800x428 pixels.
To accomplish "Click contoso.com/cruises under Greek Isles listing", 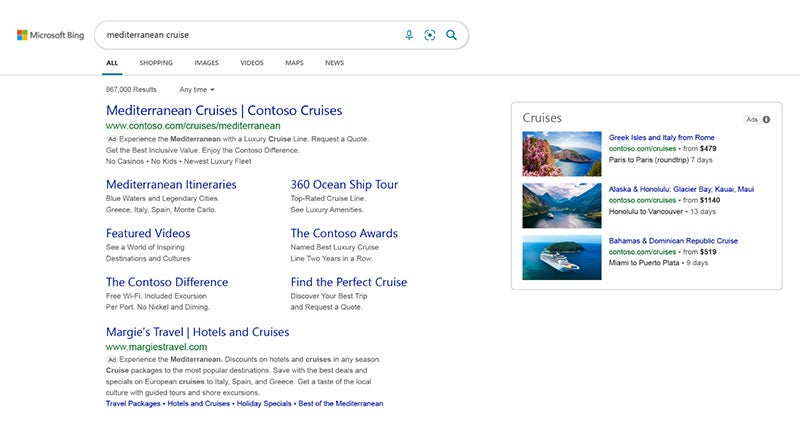I will coord(642,148).
